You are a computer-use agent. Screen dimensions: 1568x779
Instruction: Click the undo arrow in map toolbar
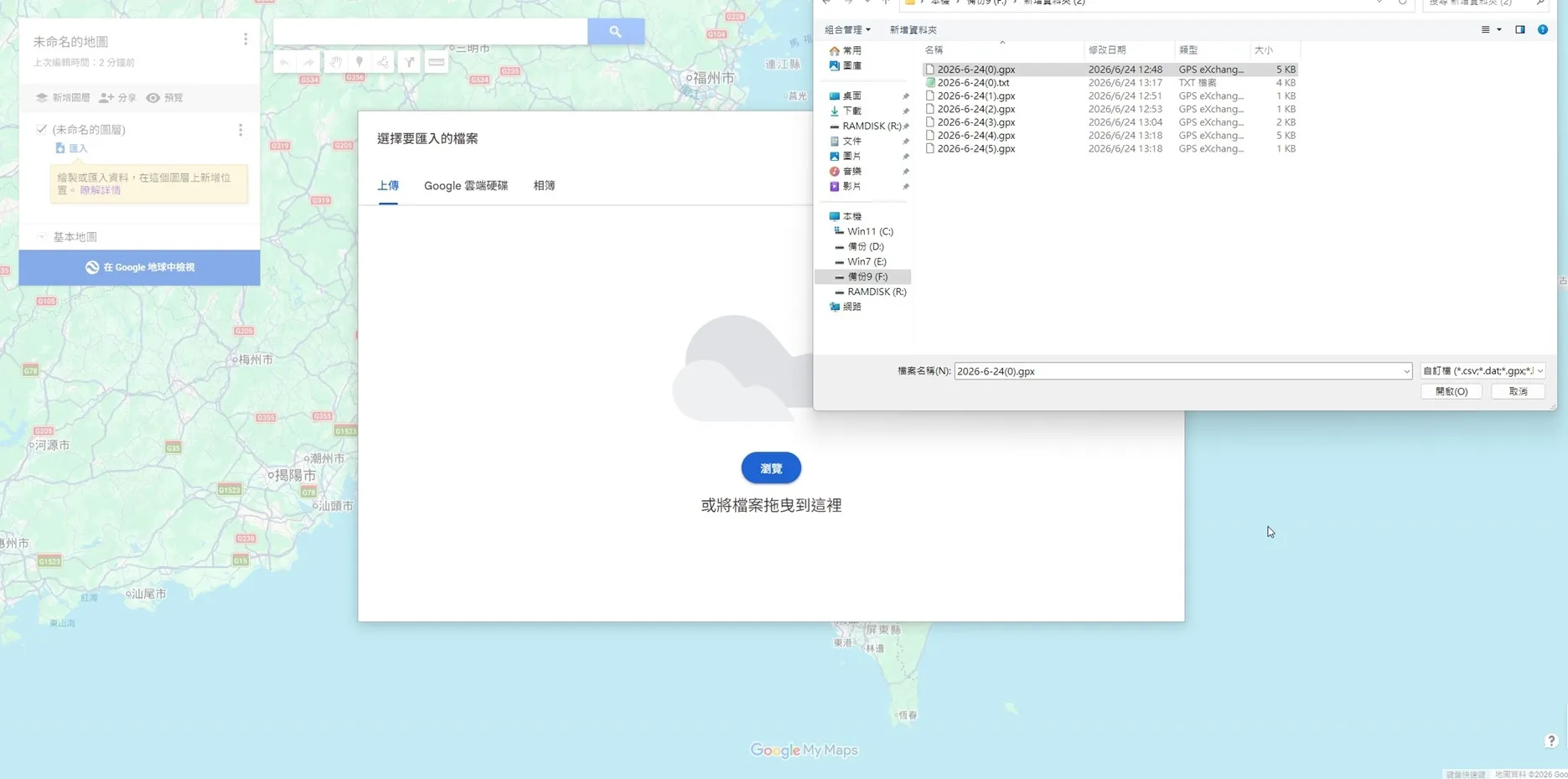[x=285, y=62]
